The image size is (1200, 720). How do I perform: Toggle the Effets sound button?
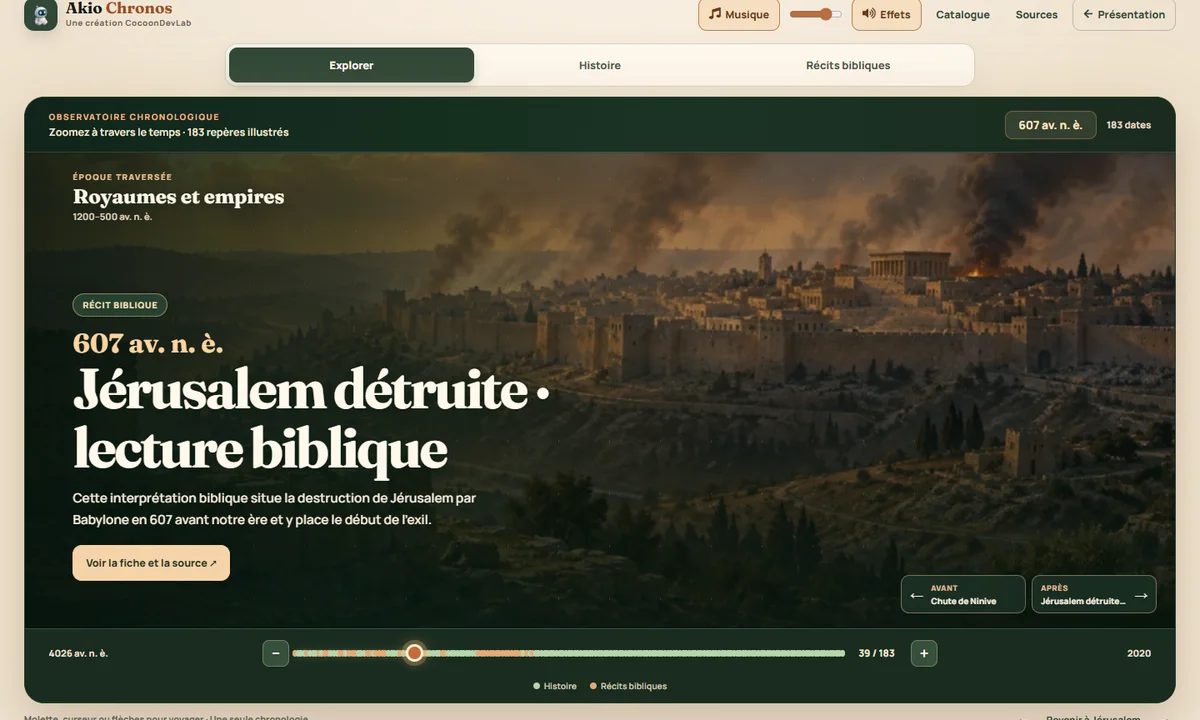(886, 14)
